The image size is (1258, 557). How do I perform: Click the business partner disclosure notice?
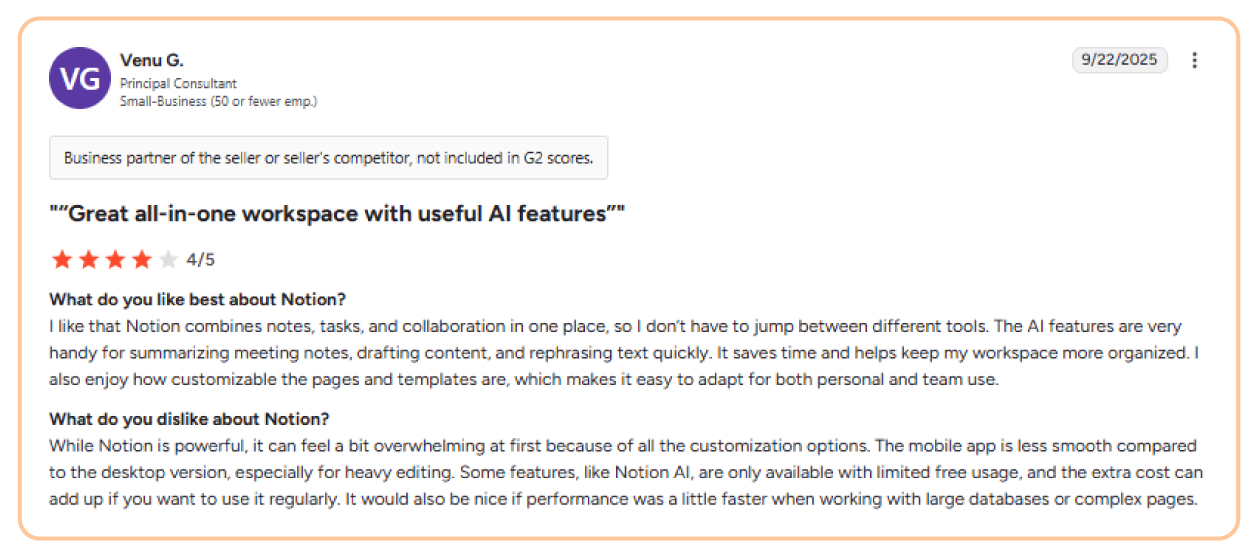[328, 158]
